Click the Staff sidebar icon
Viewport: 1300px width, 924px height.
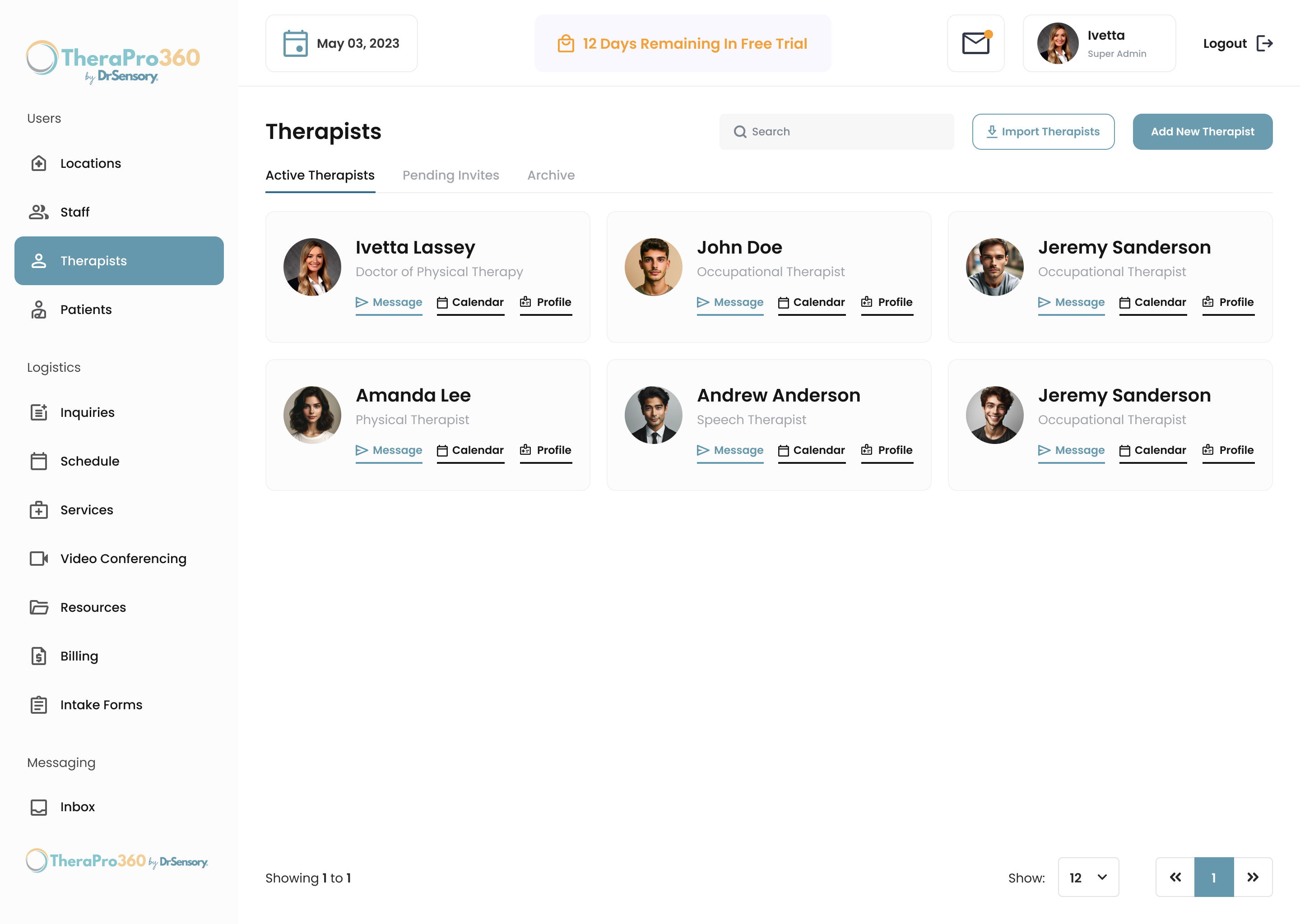(39, 212)
